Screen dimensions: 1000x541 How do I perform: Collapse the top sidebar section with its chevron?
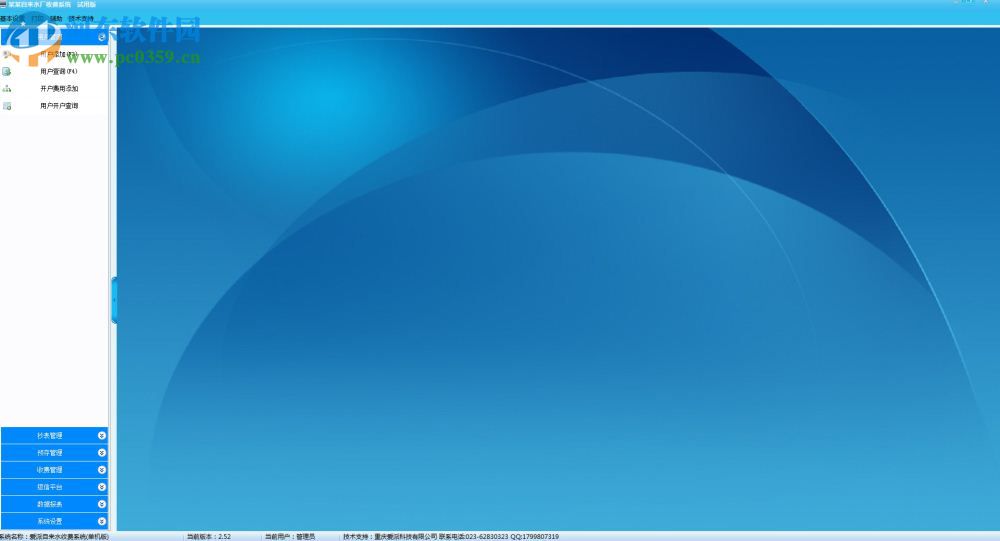coord(101,37)
